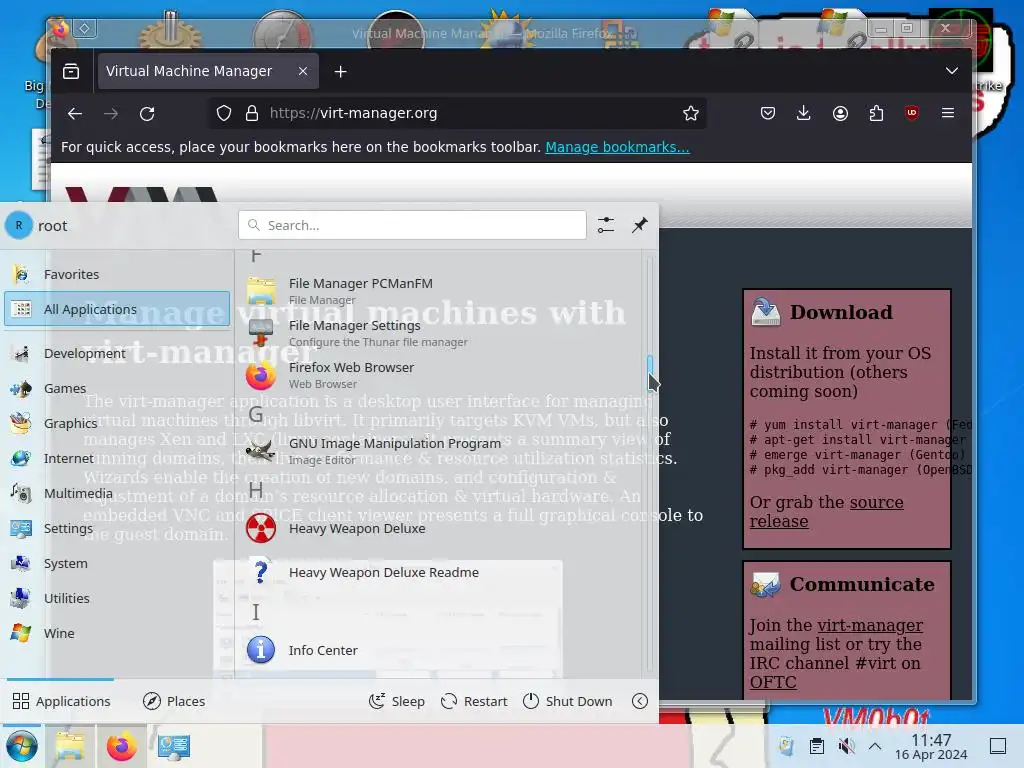Open the Development category
The width and height of the screenshot is (1024, 768).
(x=117, y=353)
